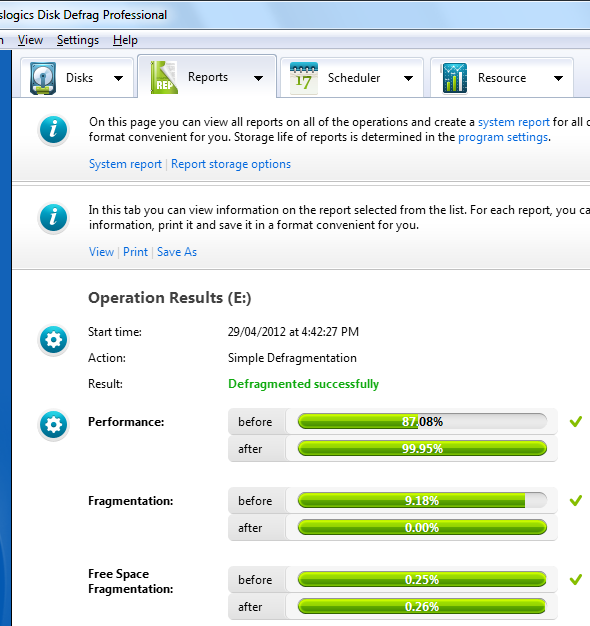Click gear icon next to Performance
The width and height of the screenshot is (590, 626).
[x=53, y=425]
